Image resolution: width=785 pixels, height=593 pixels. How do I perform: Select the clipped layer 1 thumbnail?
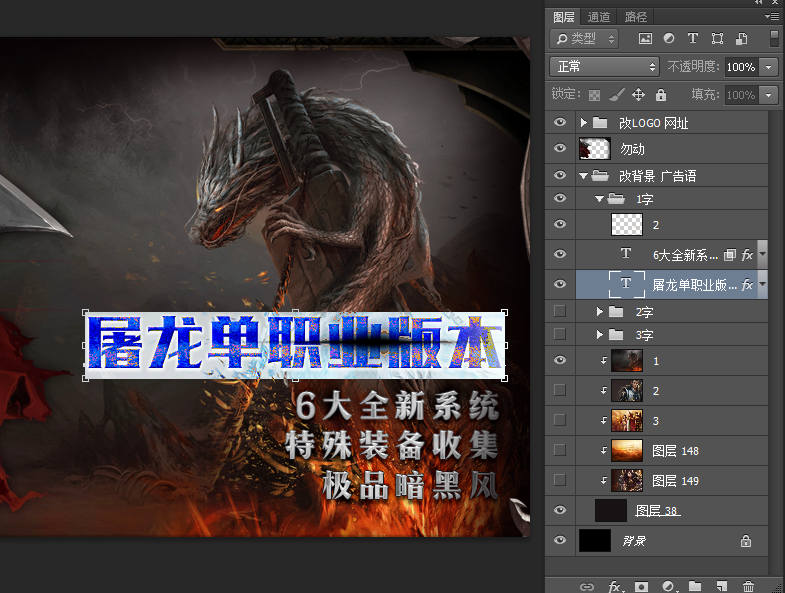(x=627, y=361)
